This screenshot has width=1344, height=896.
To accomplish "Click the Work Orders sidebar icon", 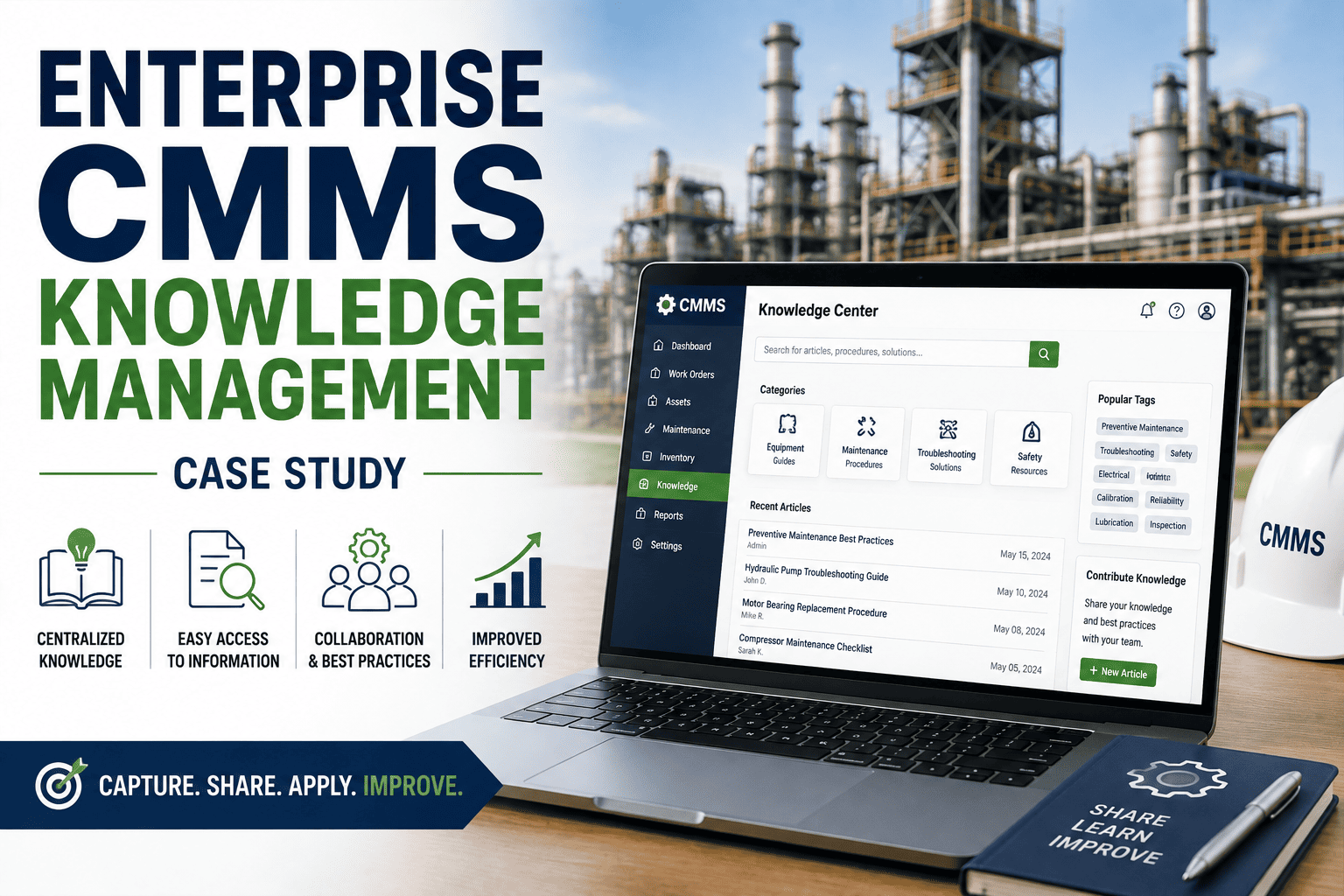I will [655, 373].
